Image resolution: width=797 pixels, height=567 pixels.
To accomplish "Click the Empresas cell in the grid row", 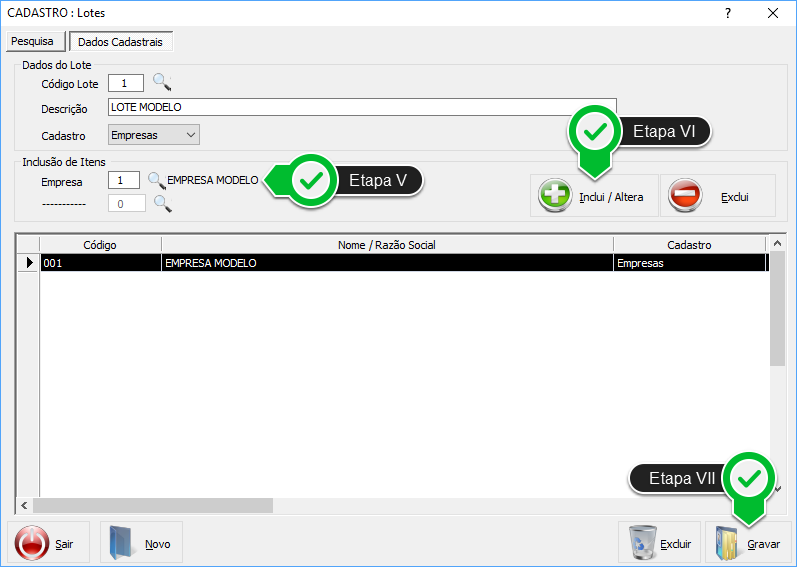I will coord(689,263).
